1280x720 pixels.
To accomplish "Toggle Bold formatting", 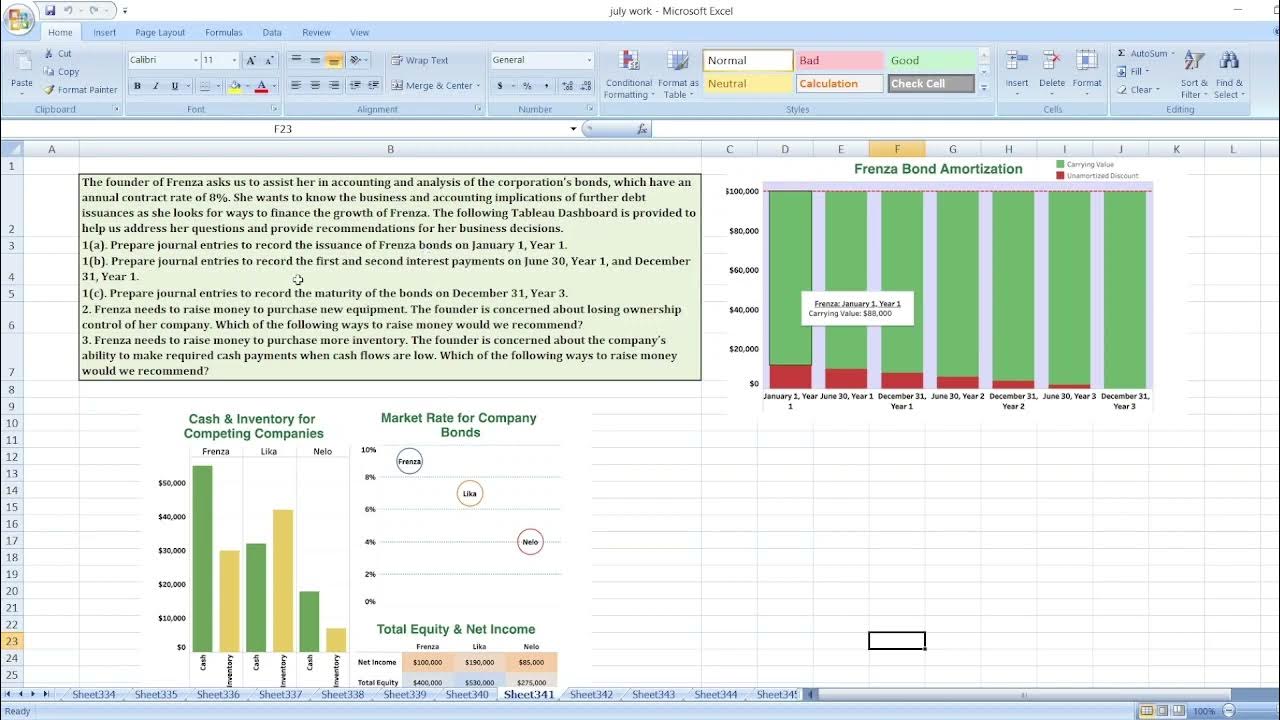I will pyautogui.click(x=137, y=86).
